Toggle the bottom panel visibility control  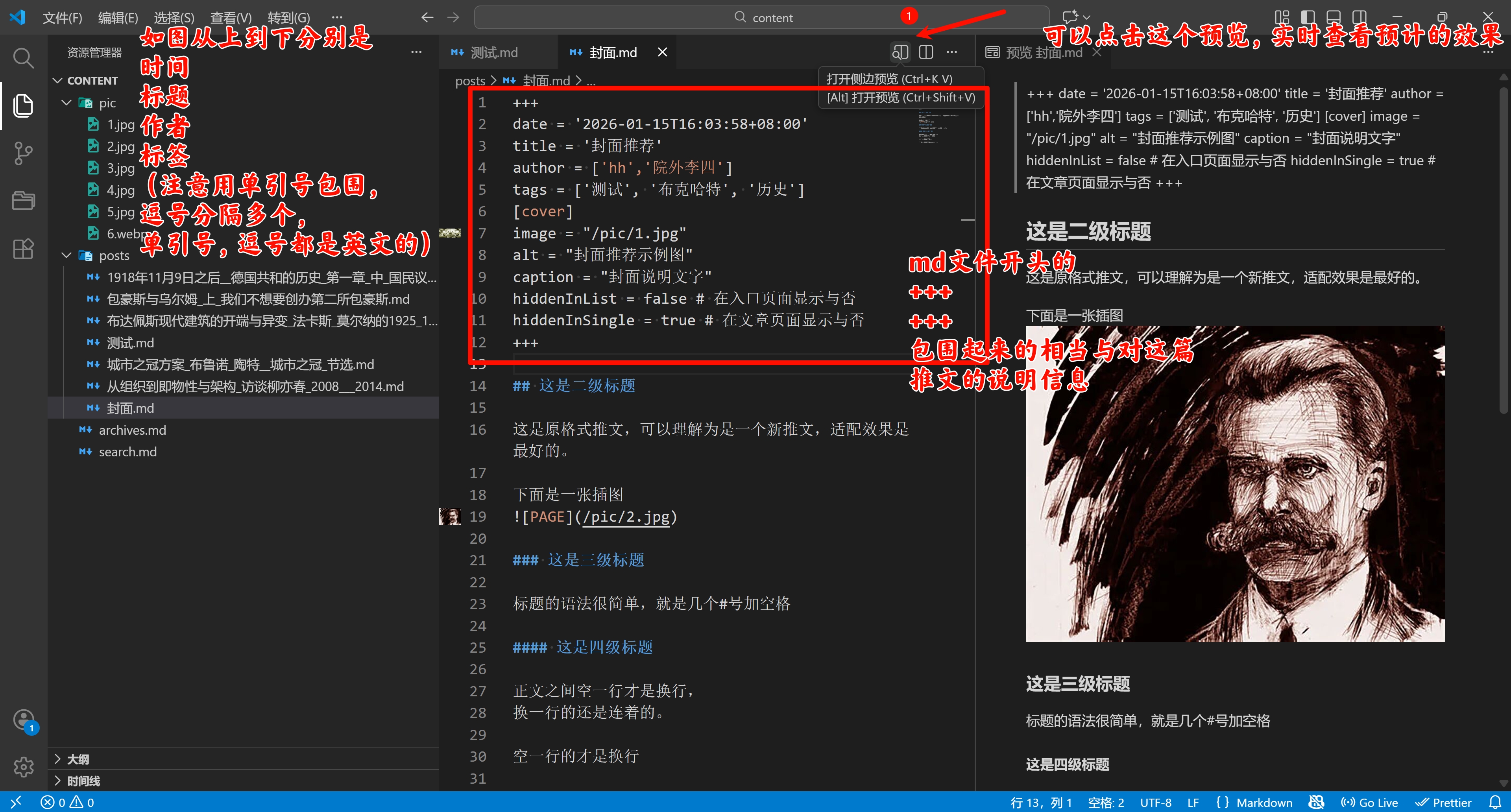pos(1333,17)
